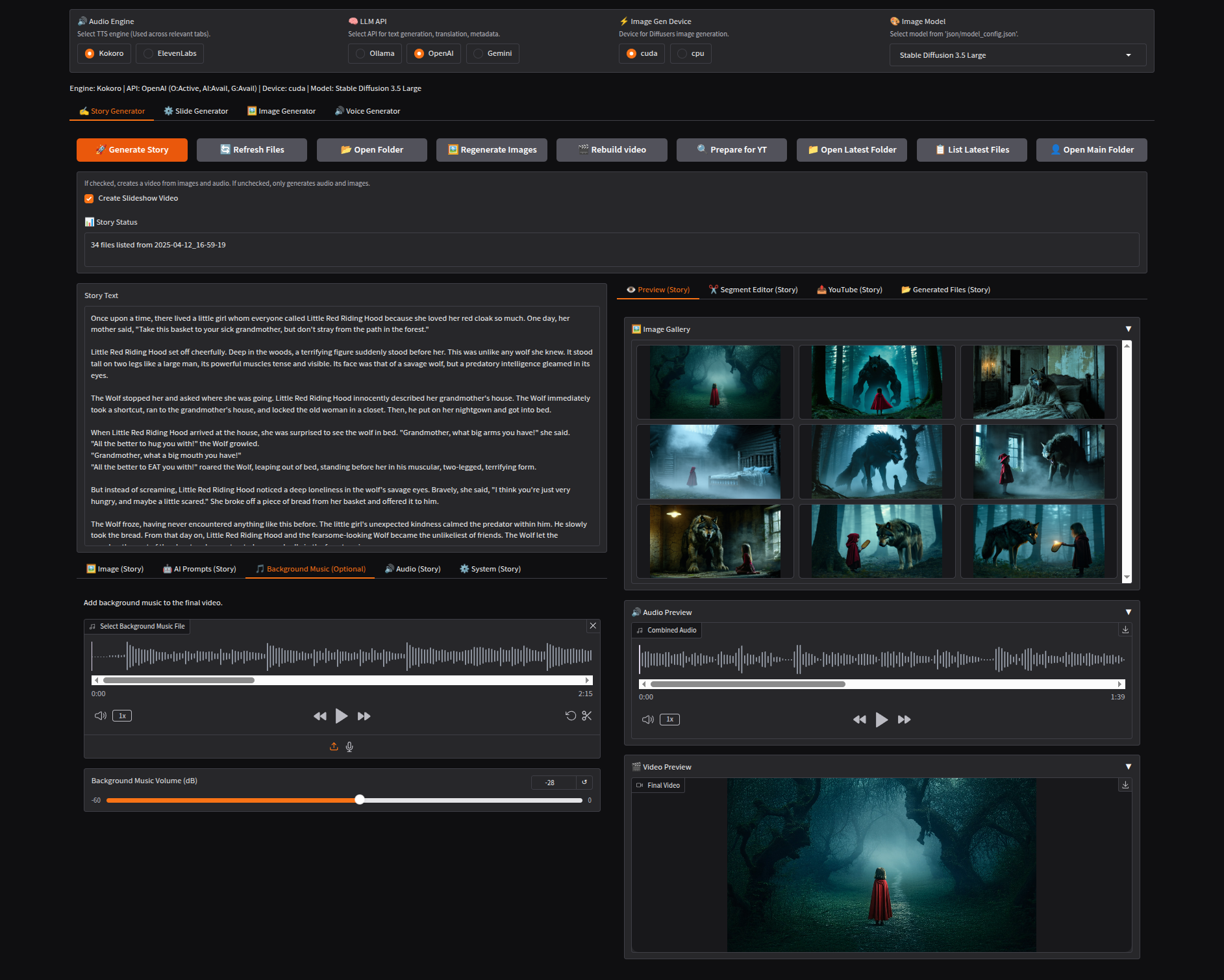The height and width of the screenshot is (980, 1224).
Task: Reset the Background Music Volume value
Action: 584,783
